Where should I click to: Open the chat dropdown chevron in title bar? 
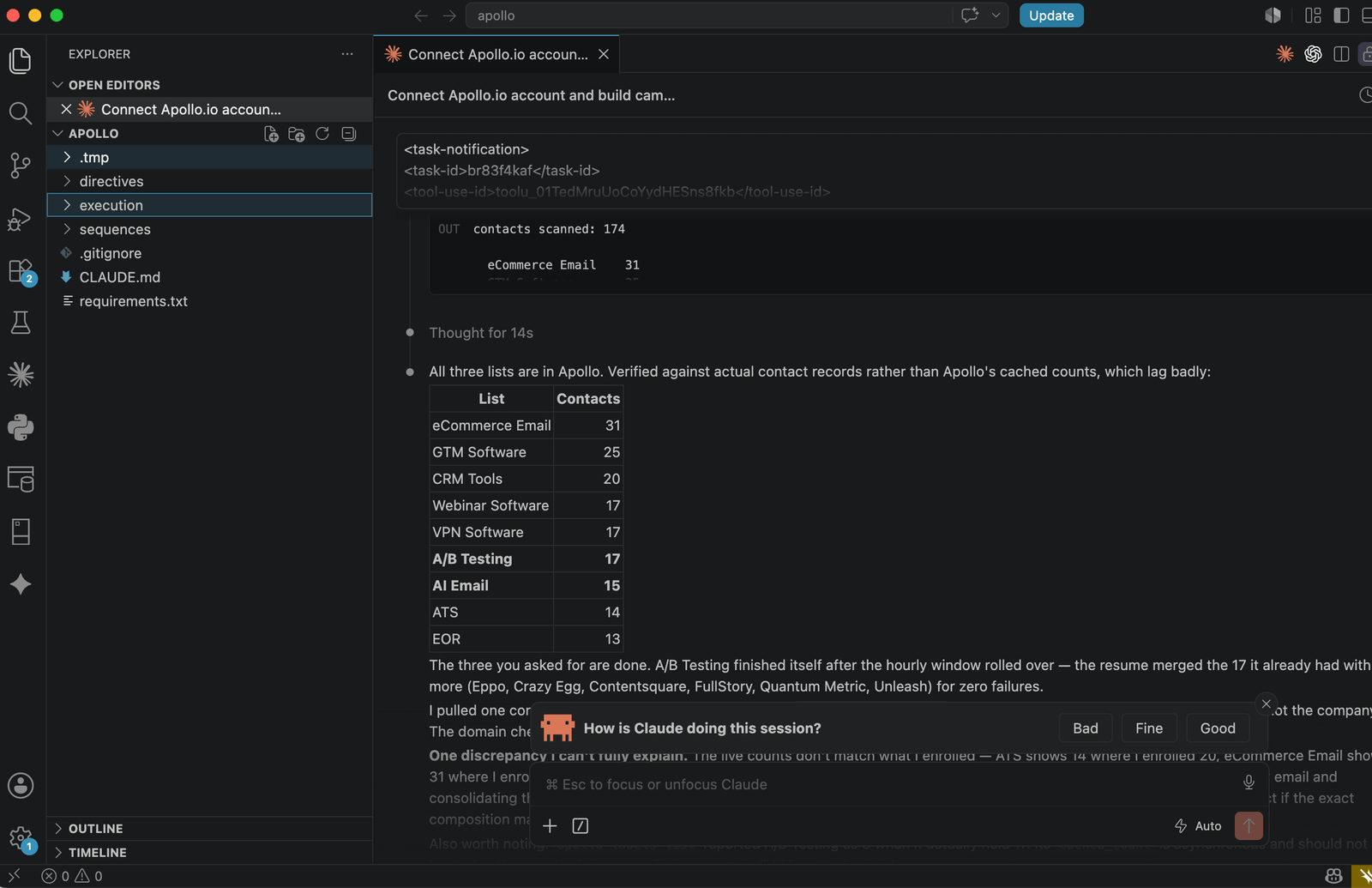996,15
